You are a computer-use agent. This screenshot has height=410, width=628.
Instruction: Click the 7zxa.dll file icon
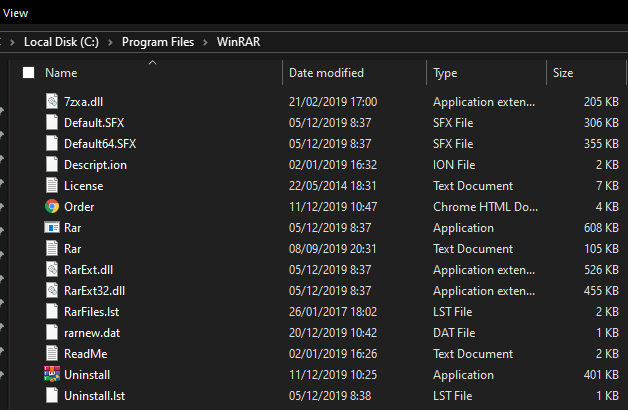[53, 101]
